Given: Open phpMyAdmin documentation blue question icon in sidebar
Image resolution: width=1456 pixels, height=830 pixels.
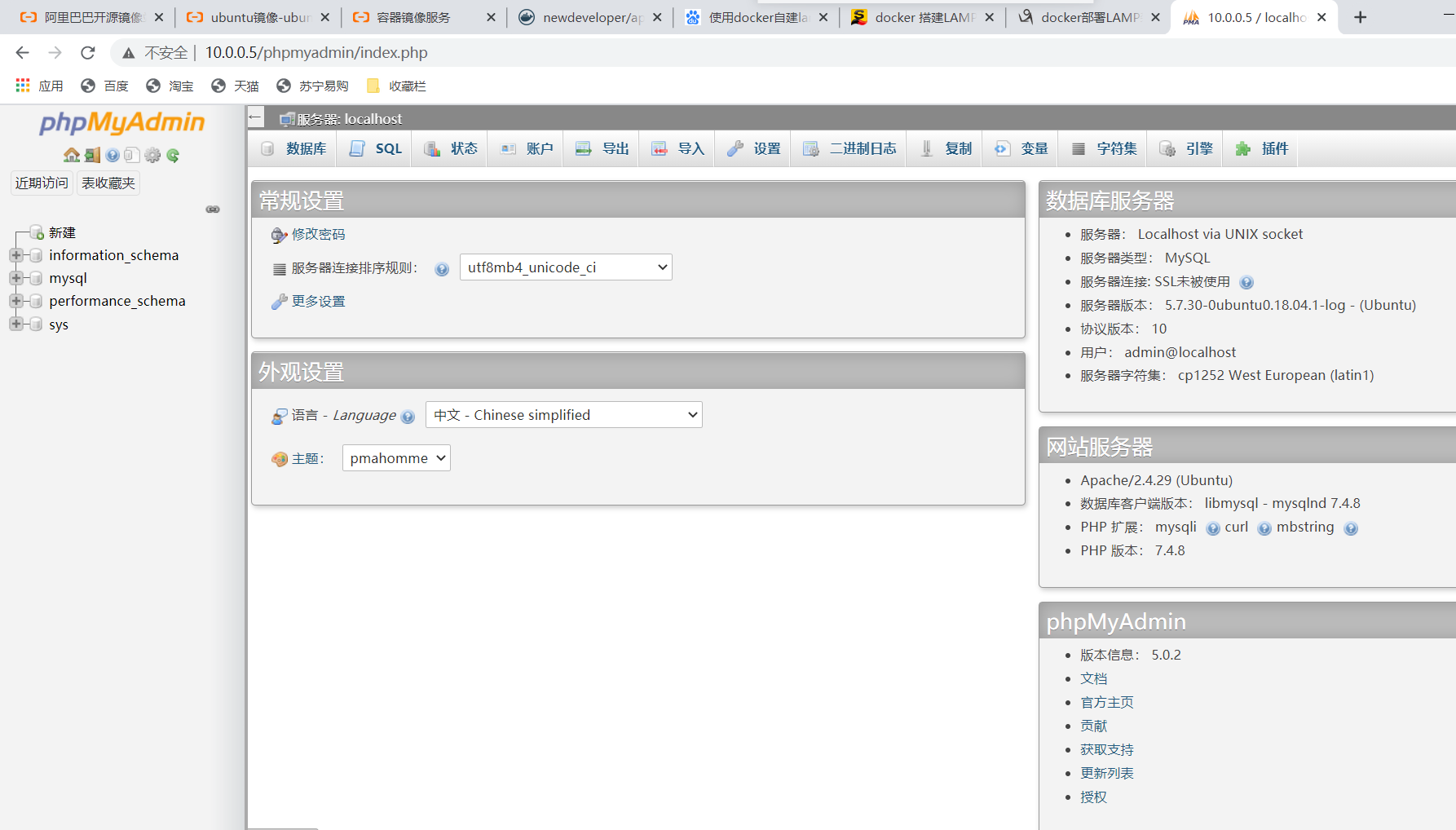Looking at the screenshot, I should pos(113,155).
